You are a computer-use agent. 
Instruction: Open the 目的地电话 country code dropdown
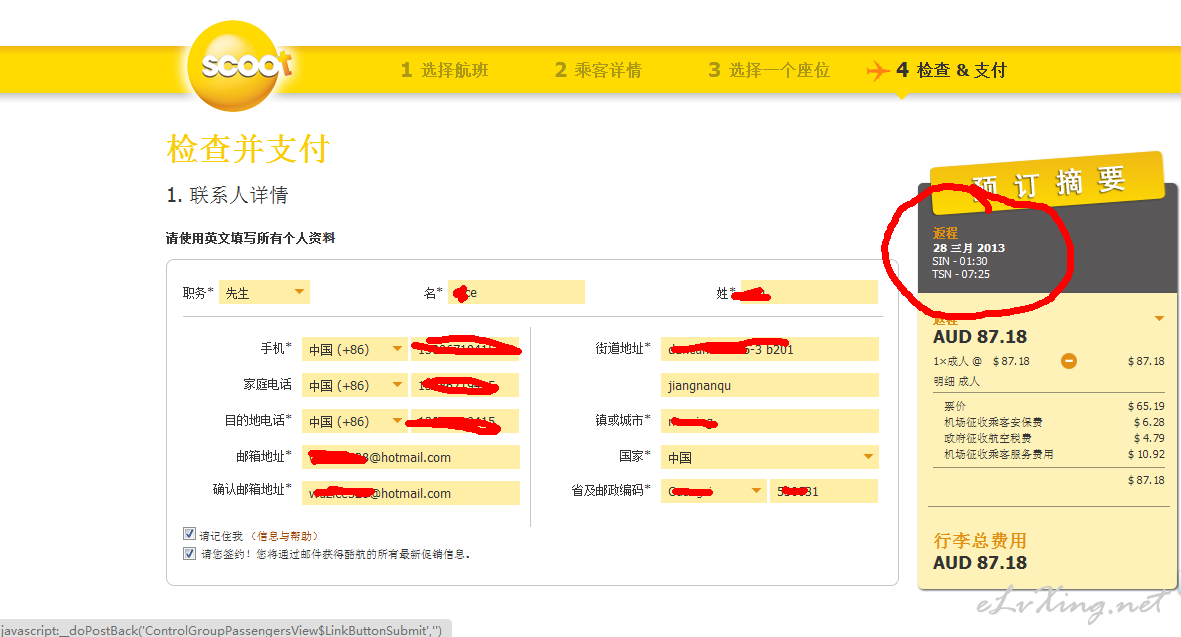click(x=355, y=421)
